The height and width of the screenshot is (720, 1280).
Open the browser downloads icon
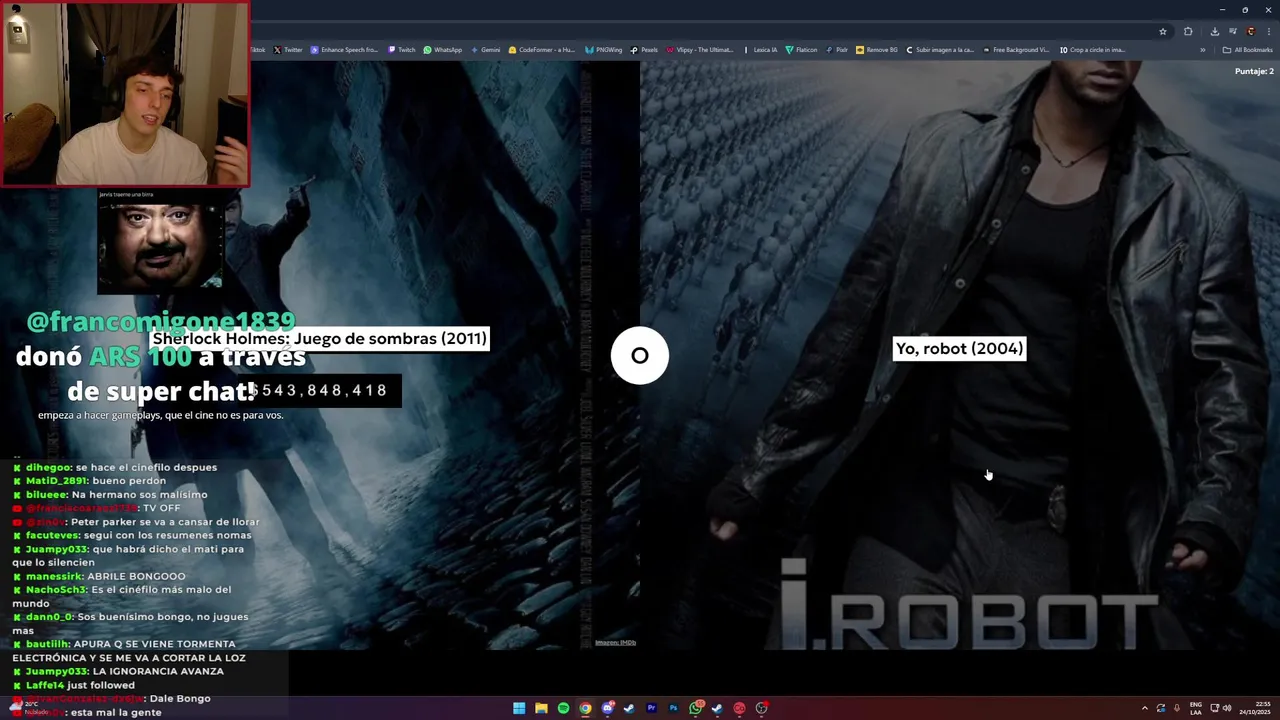pos(1215,31)
